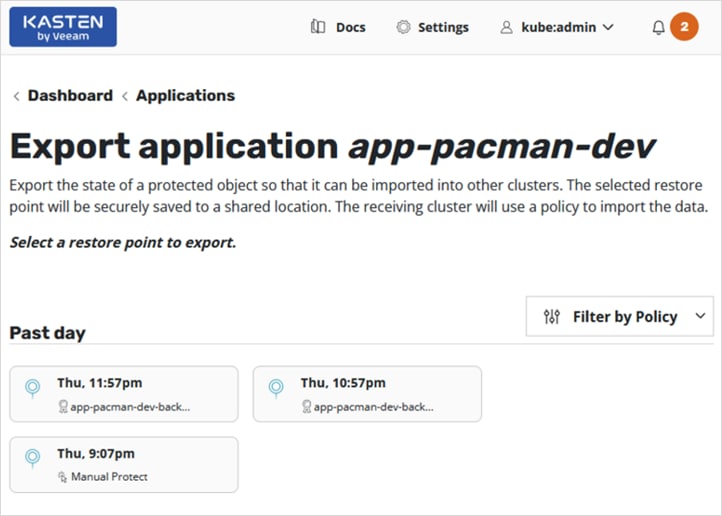
Task: Click the chevron before Applications
Action: pyautogui.click(x=125, y=96)
